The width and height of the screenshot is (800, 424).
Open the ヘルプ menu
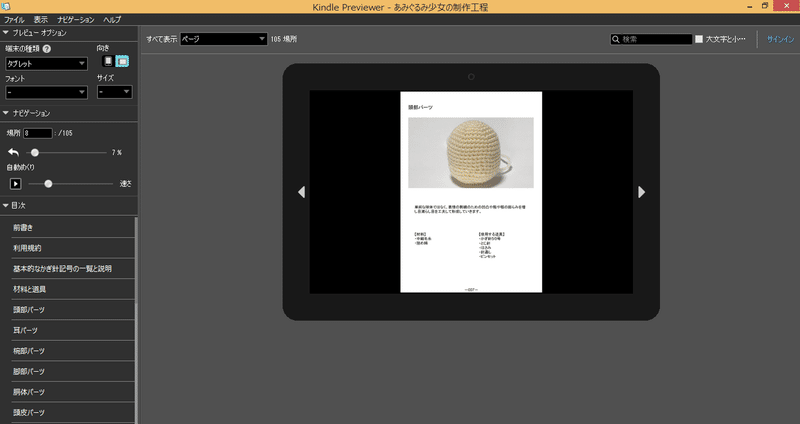(x=112, y=19)
